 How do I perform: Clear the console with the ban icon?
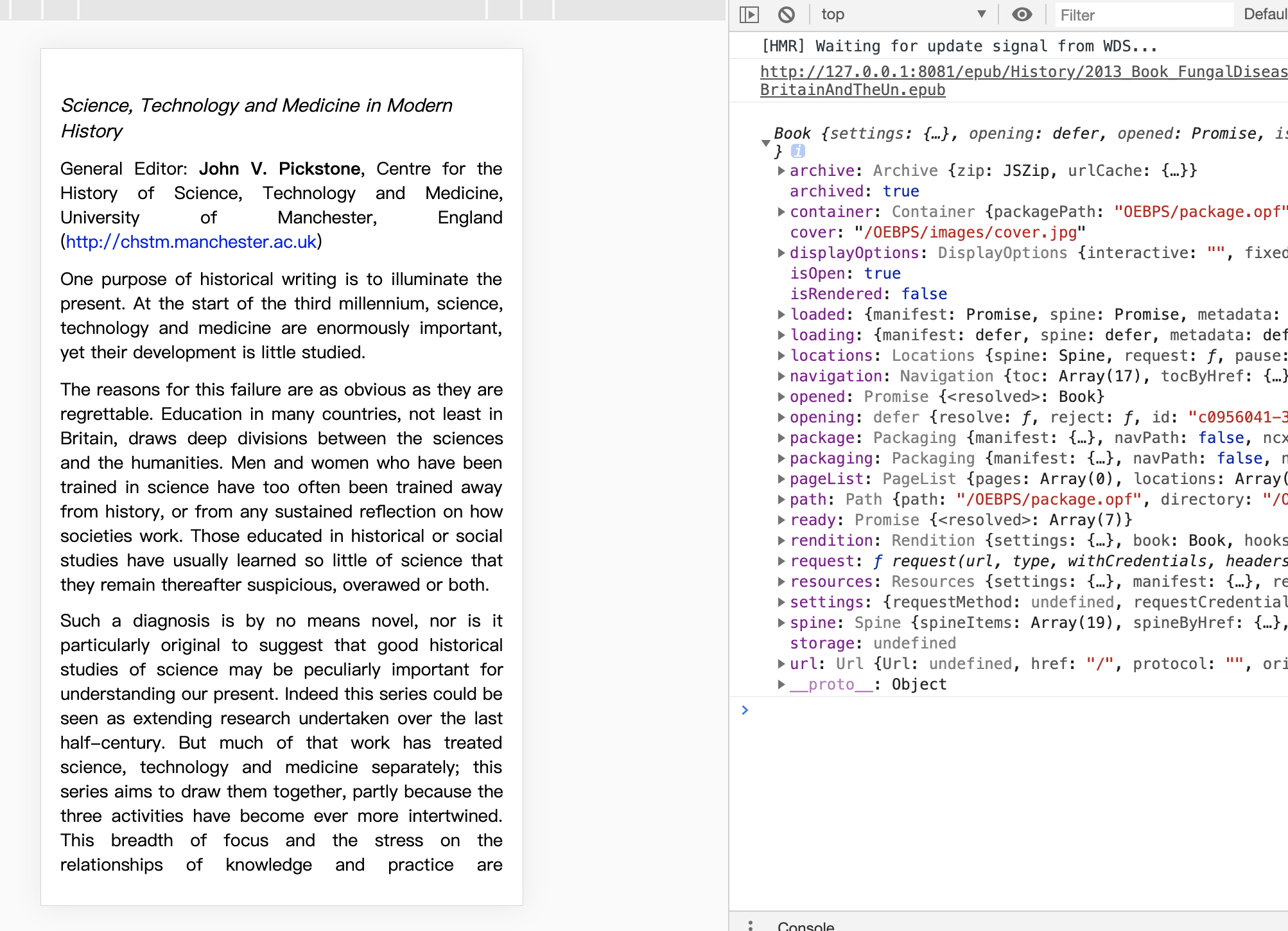coord(787,15)
